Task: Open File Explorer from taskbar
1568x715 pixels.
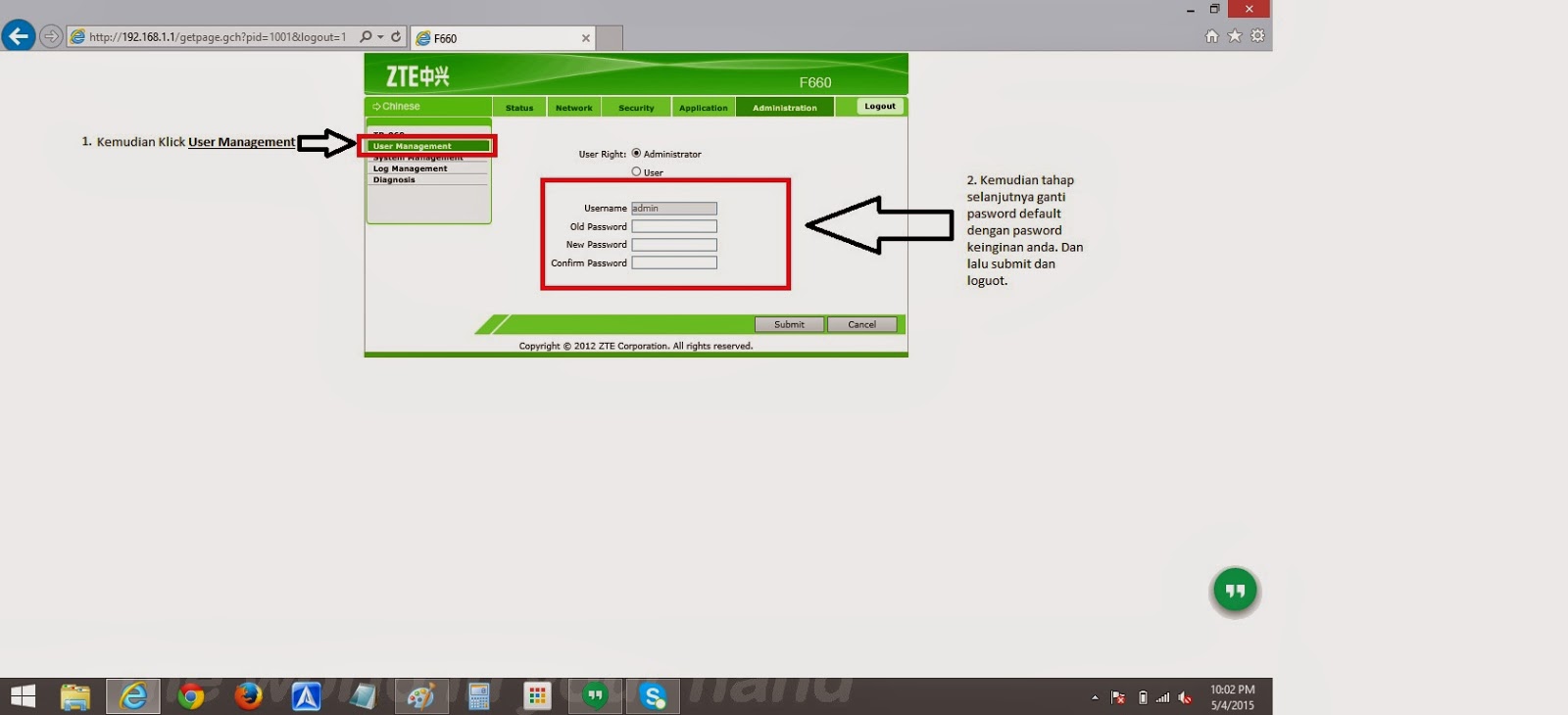Action: coord(75,696)
